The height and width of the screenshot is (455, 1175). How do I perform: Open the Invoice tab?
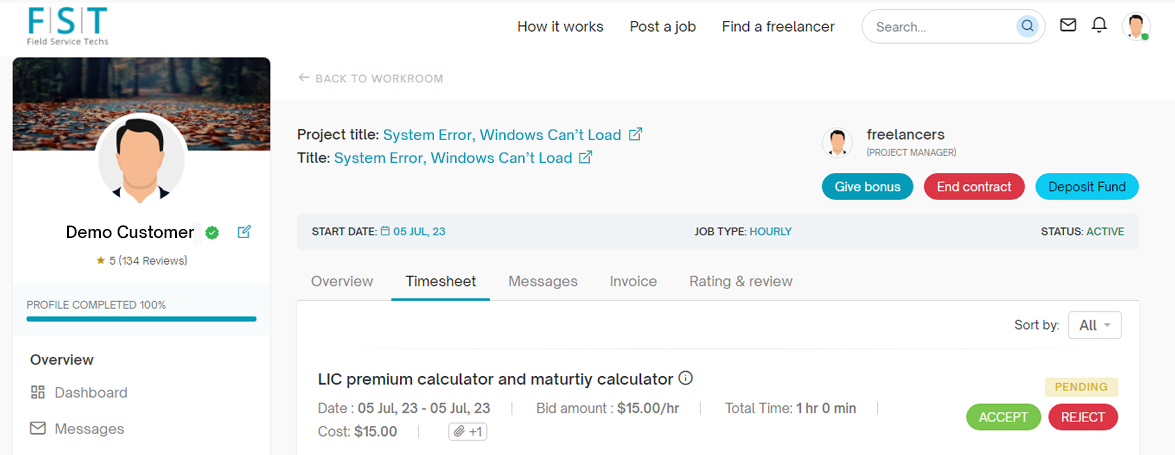click(x=633, y=281)
